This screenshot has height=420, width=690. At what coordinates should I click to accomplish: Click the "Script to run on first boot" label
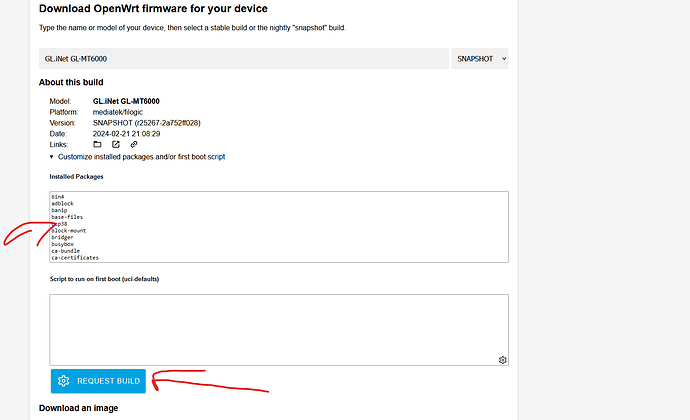[x=104, y=279]
